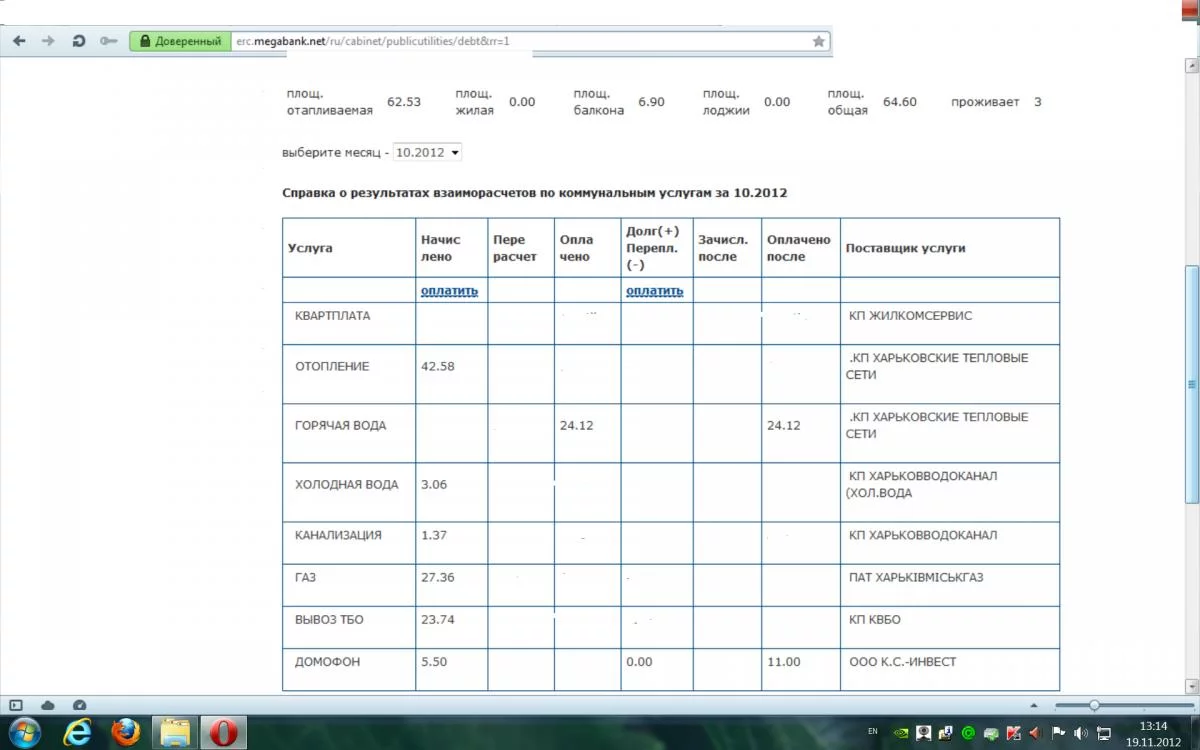Open the password key (wand) icon

pyautogui.click(x=108, y=41)
